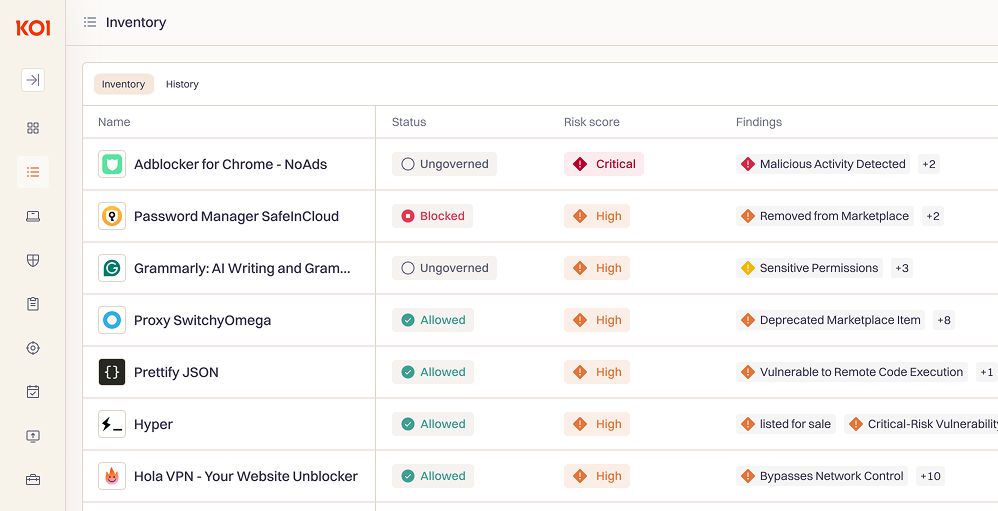Click Allowed status for Proxy SwitchyOmega
This screenshot has height=511, width=998.
[x=433, y=320]
